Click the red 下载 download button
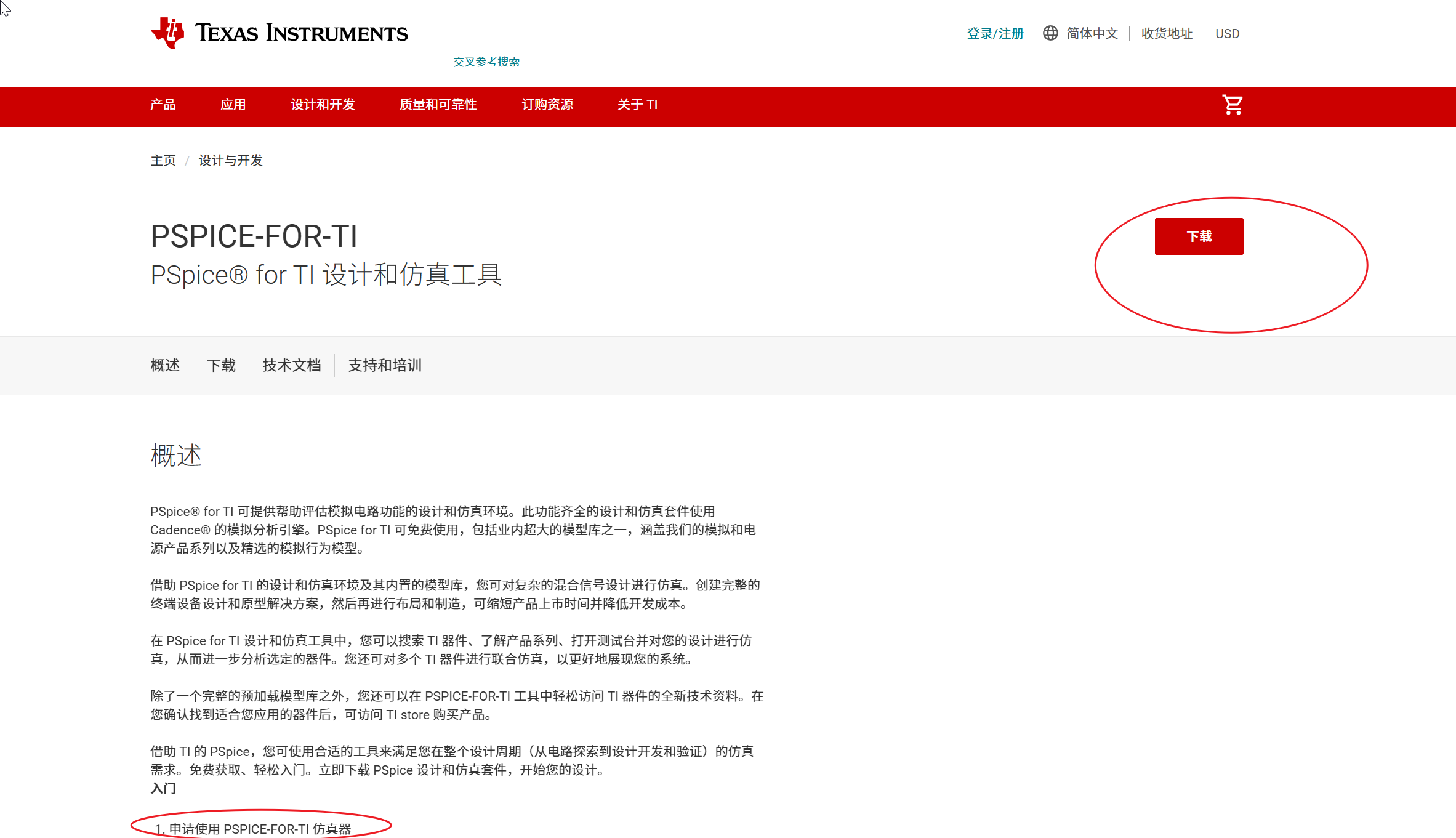Viewport: 1456px width, 838px height. pos(1199,236)
